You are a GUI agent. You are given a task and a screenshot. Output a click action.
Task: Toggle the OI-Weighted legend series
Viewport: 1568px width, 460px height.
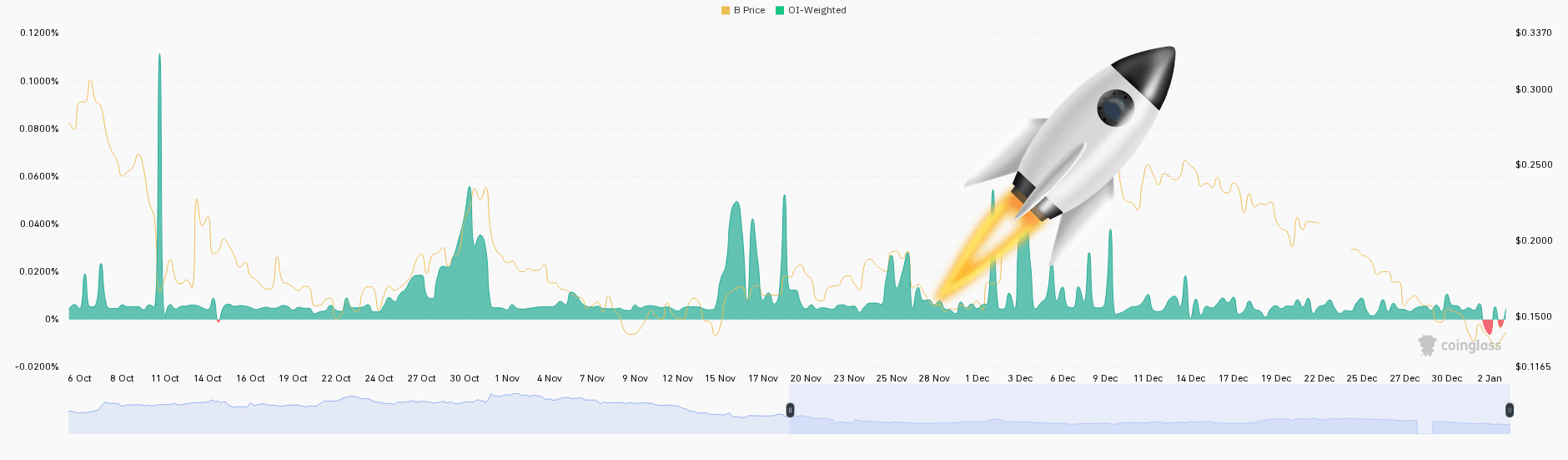coord(811,10)
